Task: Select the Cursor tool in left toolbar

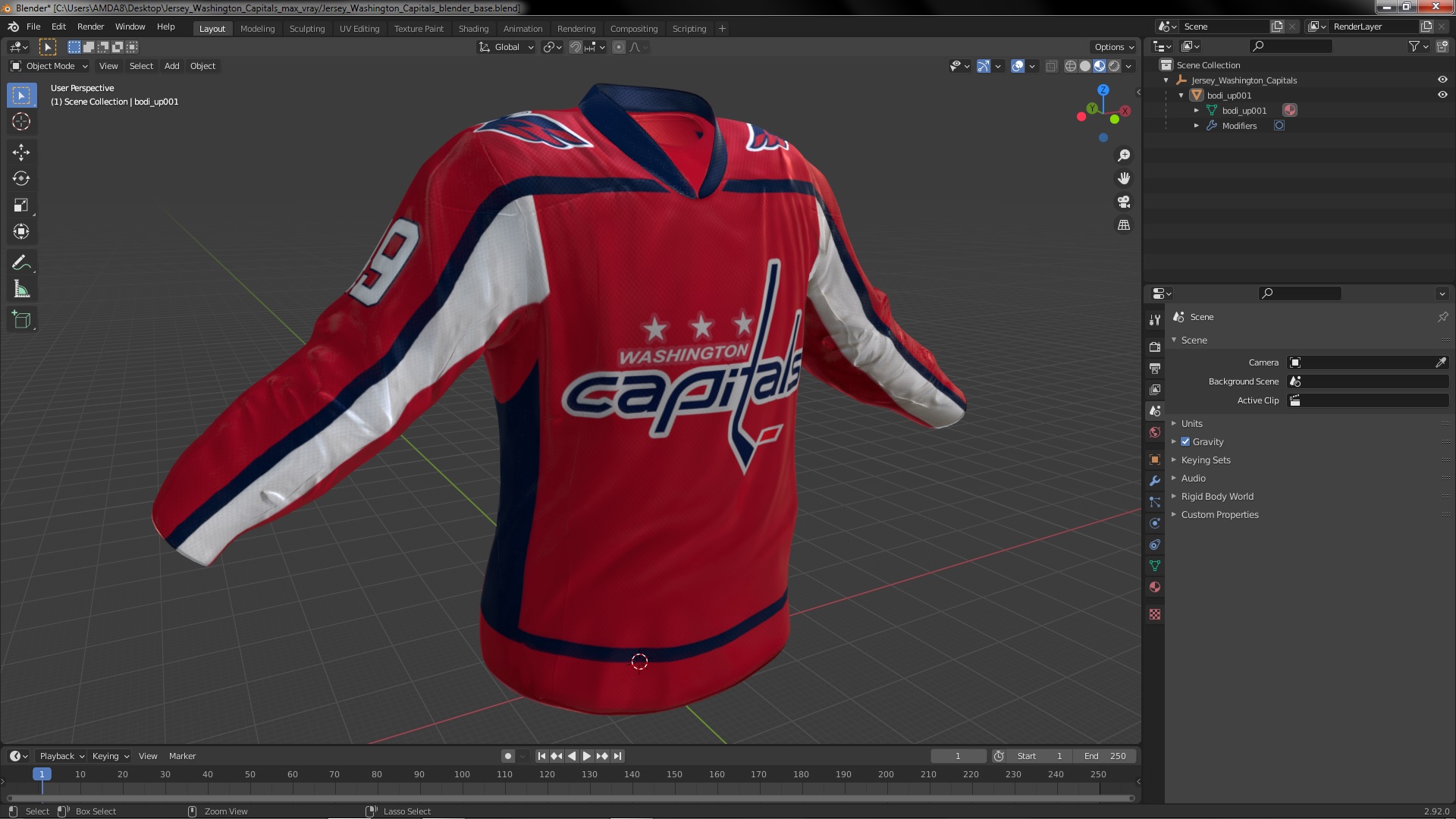Action: click(21, 121)
